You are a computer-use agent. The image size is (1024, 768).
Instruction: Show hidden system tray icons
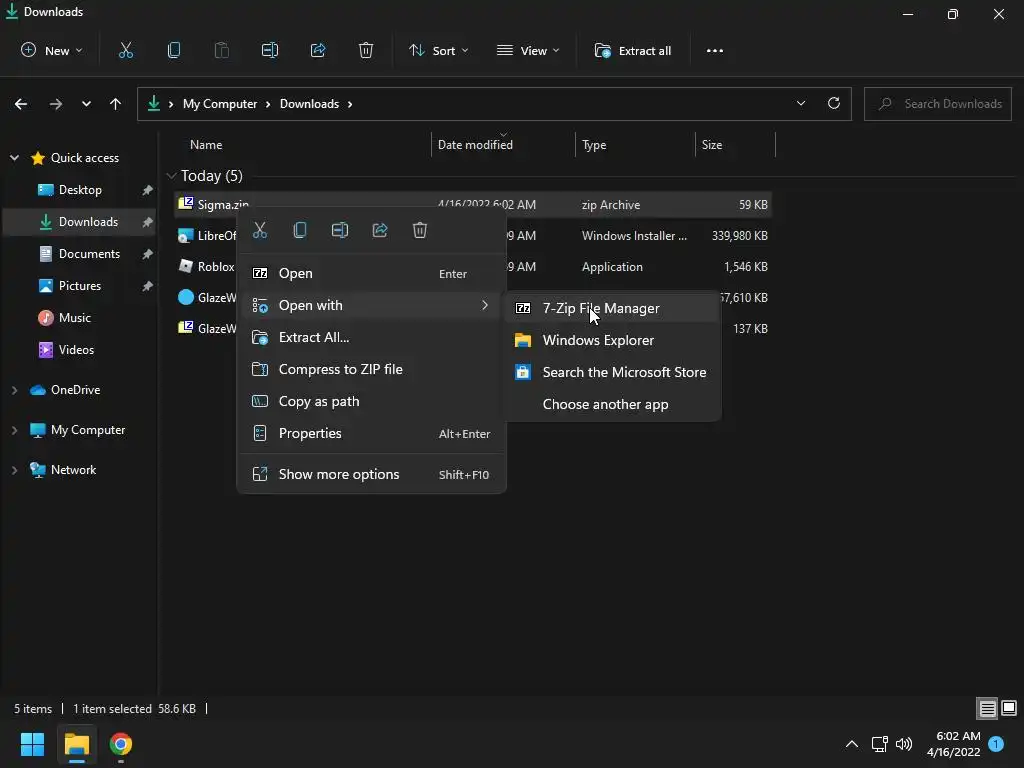(x=852, y=744)
